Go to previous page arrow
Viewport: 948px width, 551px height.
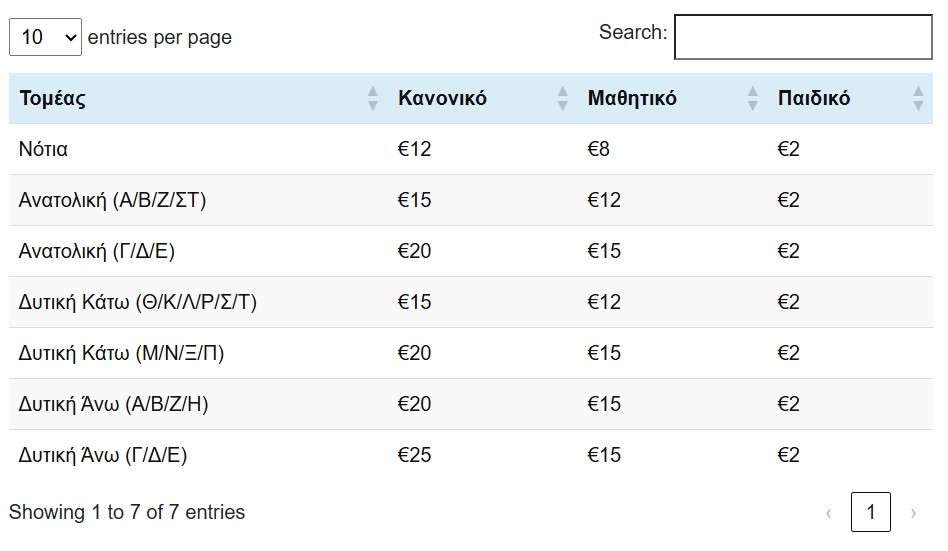pyautogui.click(x=828, y=513)
